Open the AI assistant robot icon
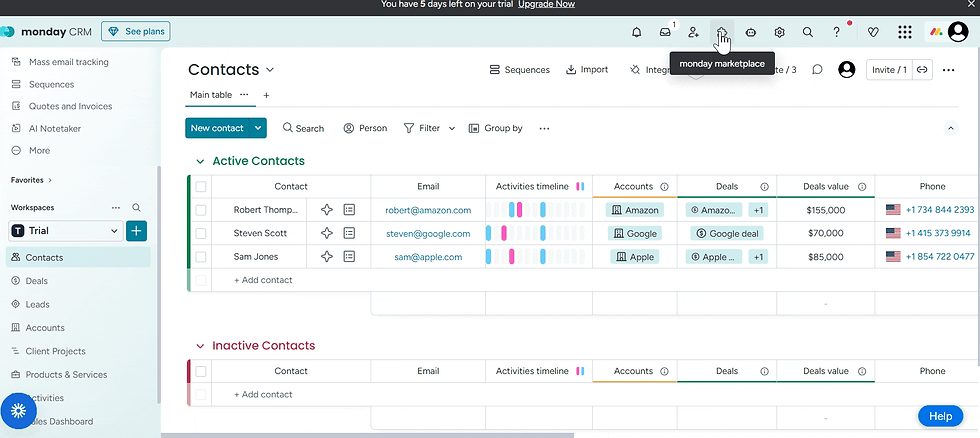Viewport: 980px width, 438px height. (751, 32)
